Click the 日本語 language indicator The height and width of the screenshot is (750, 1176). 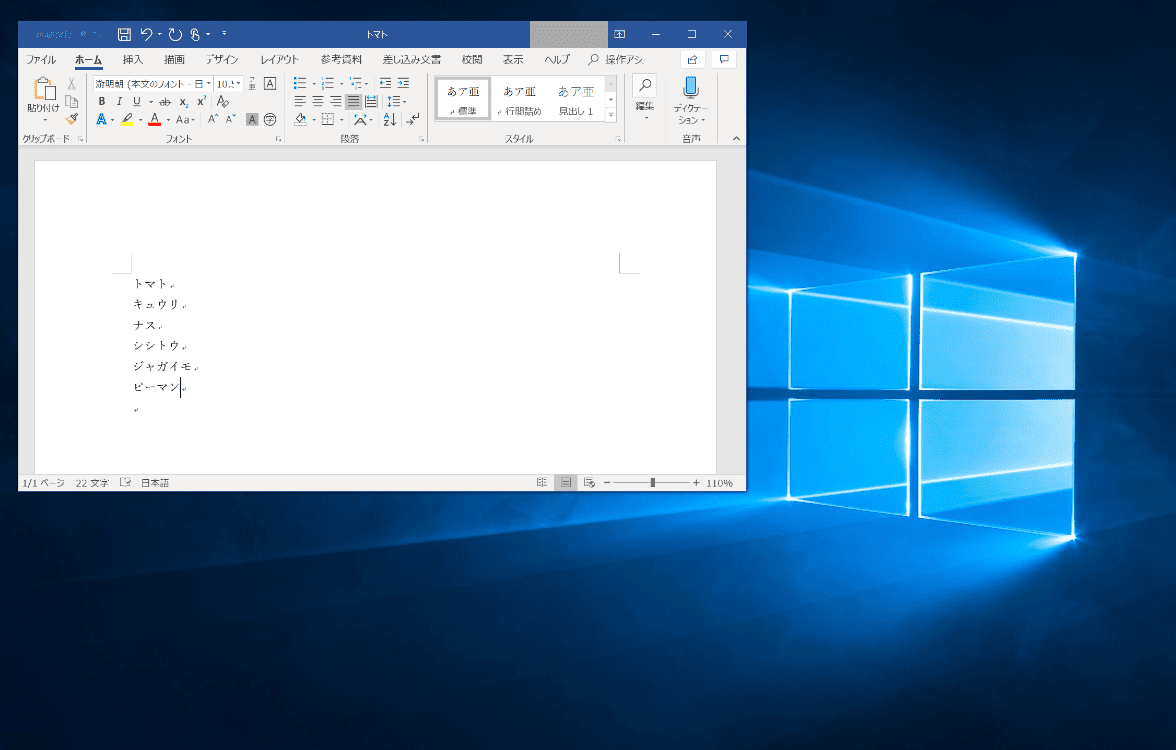click(x=155, y=483)
